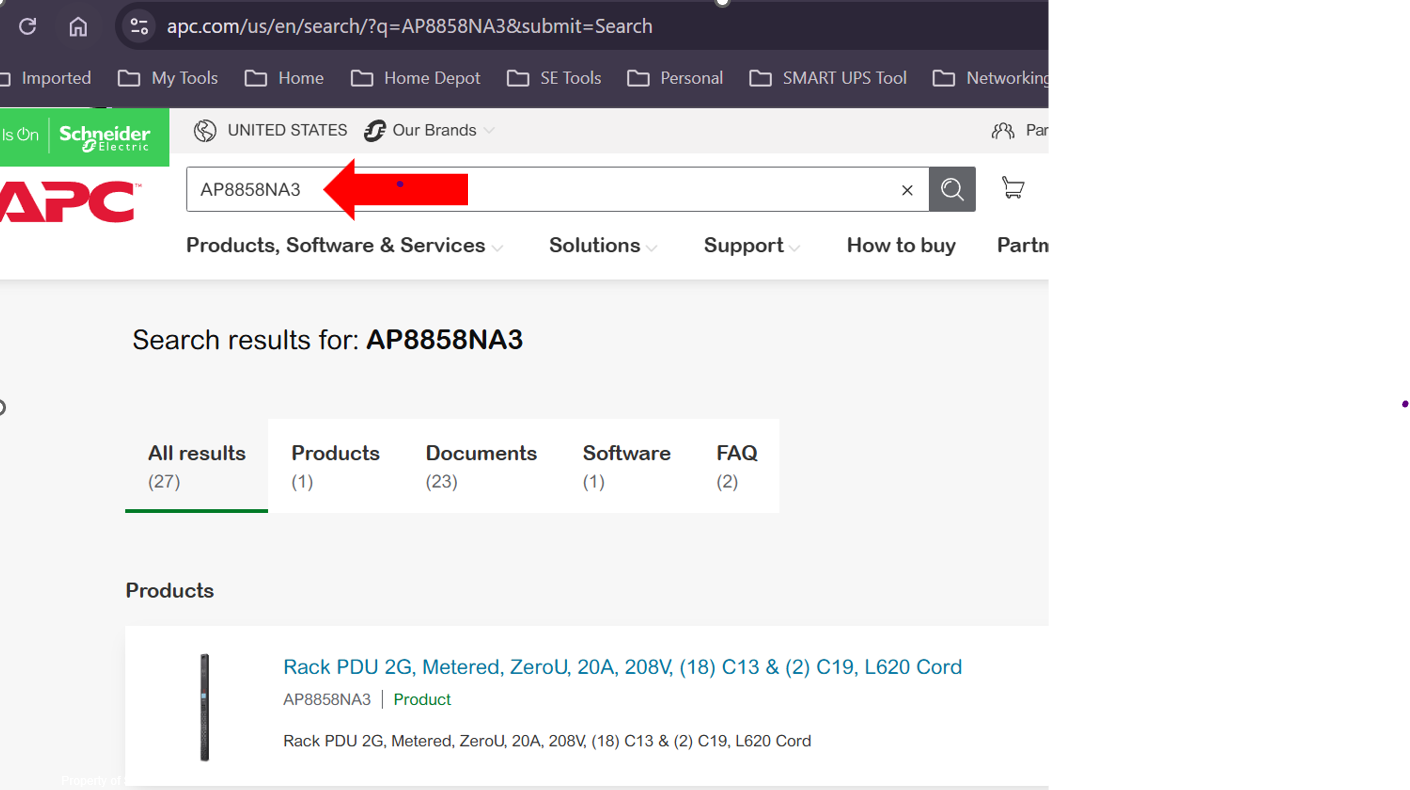The height and width of the screenshot is (790, 1410).
Task: Click the globe country selector icon
Action: pos(205,130)
